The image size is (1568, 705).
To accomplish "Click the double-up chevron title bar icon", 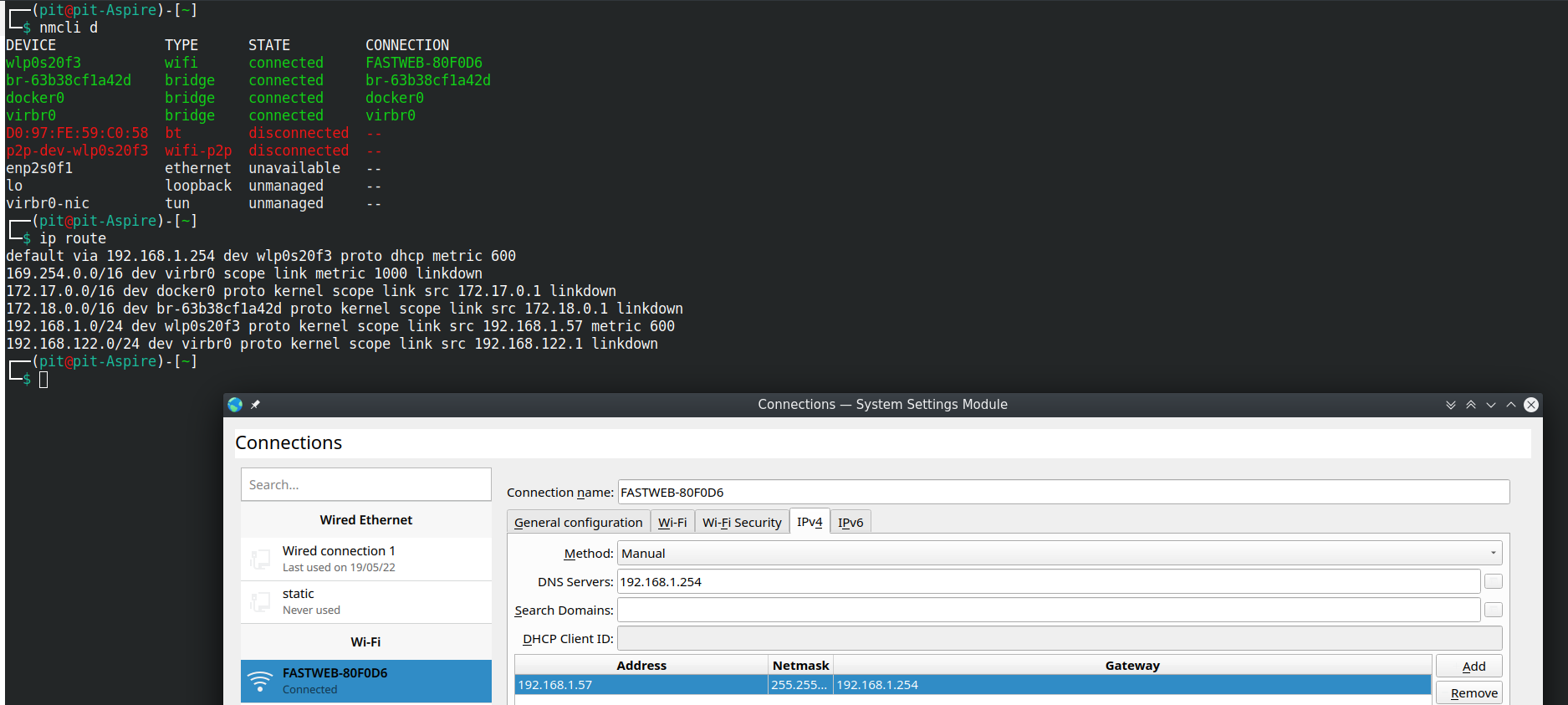I will coord(1471,405).
